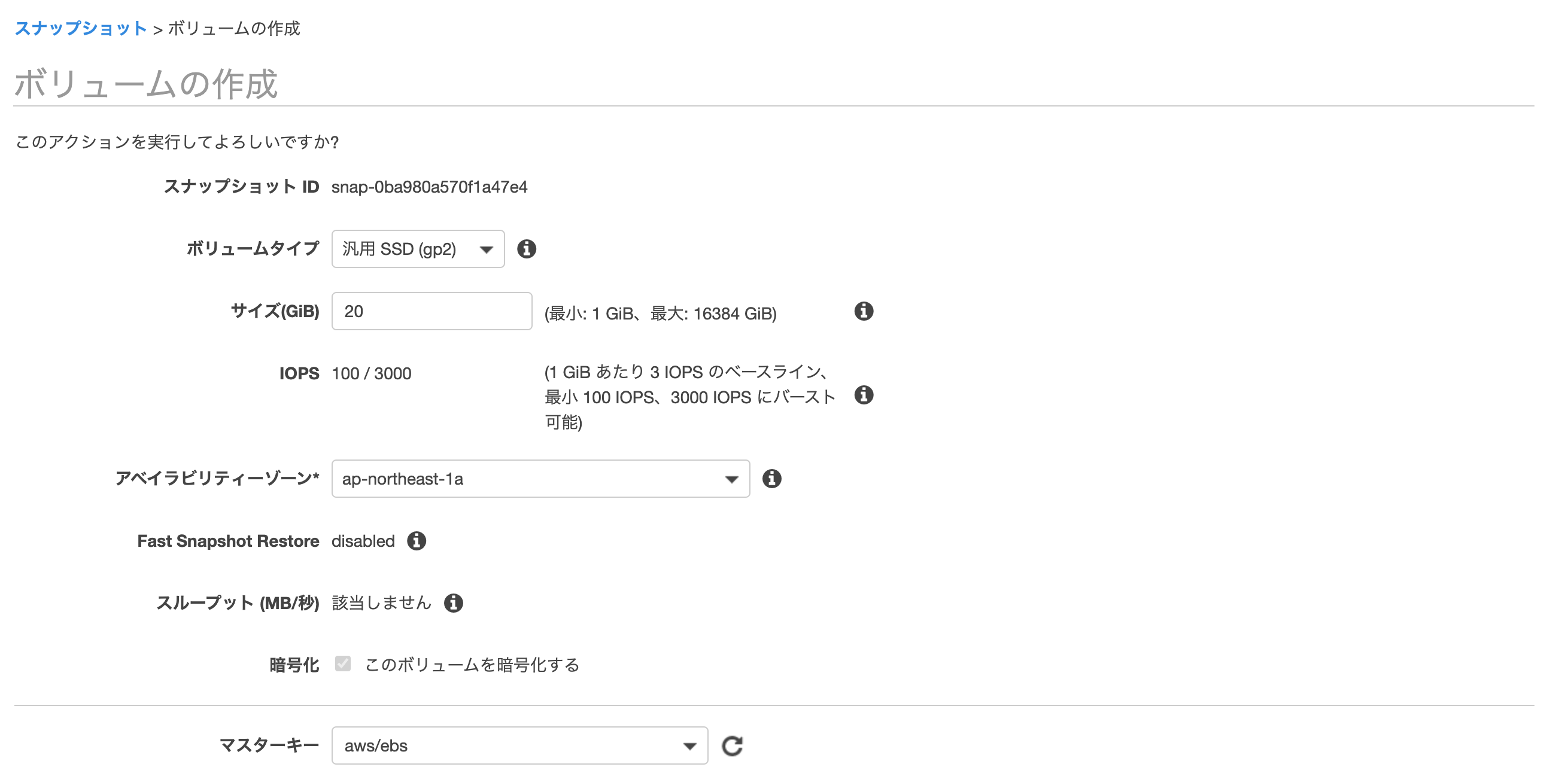Click the ボリュームの作成 breadcrumb text
The height and width of the screenshot is (773, 1568).
pyautogui.click(x=235, y=28)
